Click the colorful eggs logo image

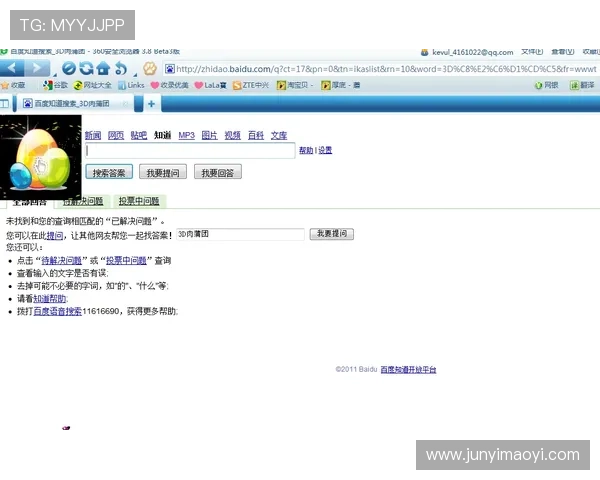click(x=41, y=157)
